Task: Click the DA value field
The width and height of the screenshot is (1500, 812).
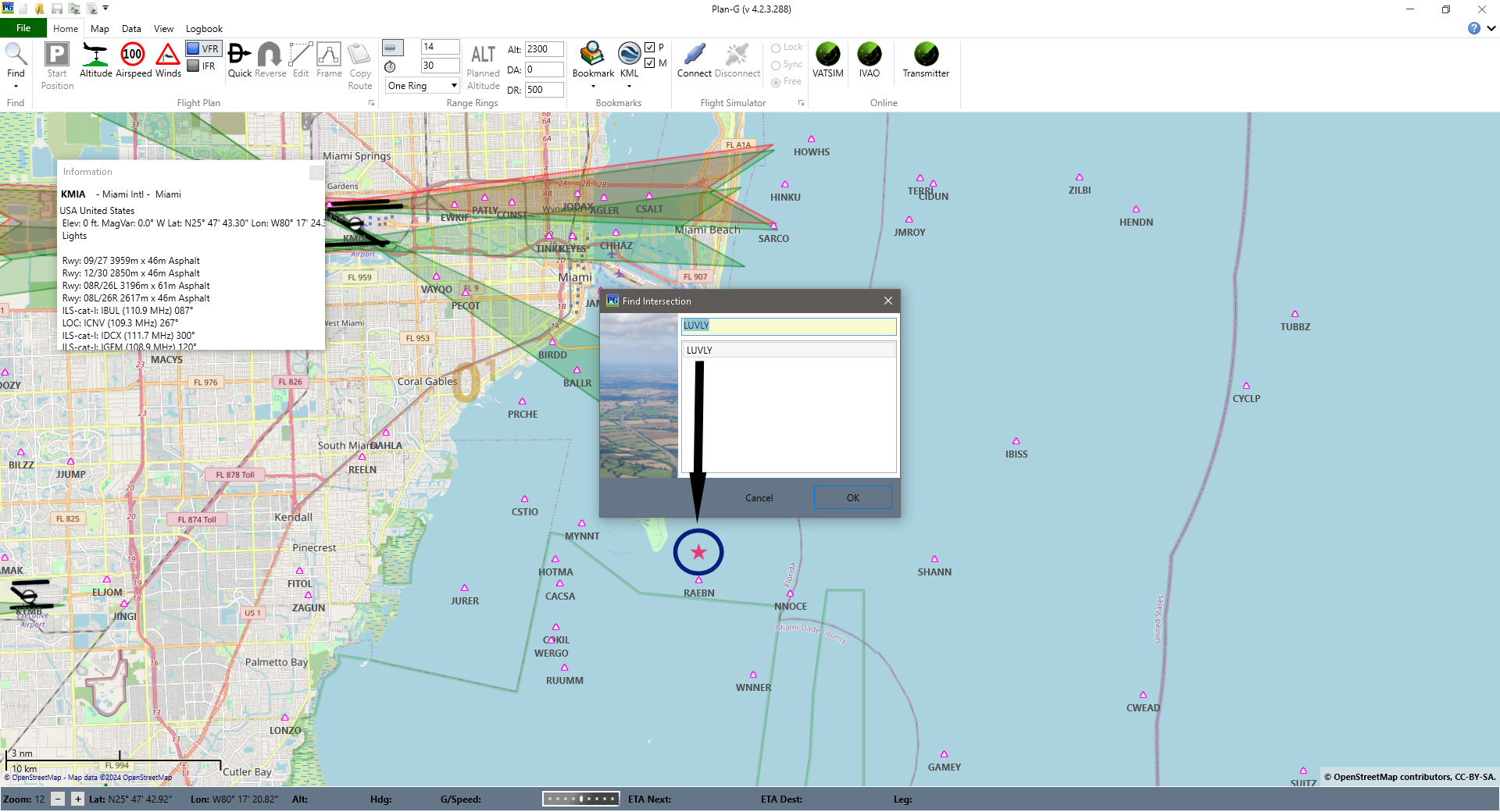Action: [x=544, y=69]
